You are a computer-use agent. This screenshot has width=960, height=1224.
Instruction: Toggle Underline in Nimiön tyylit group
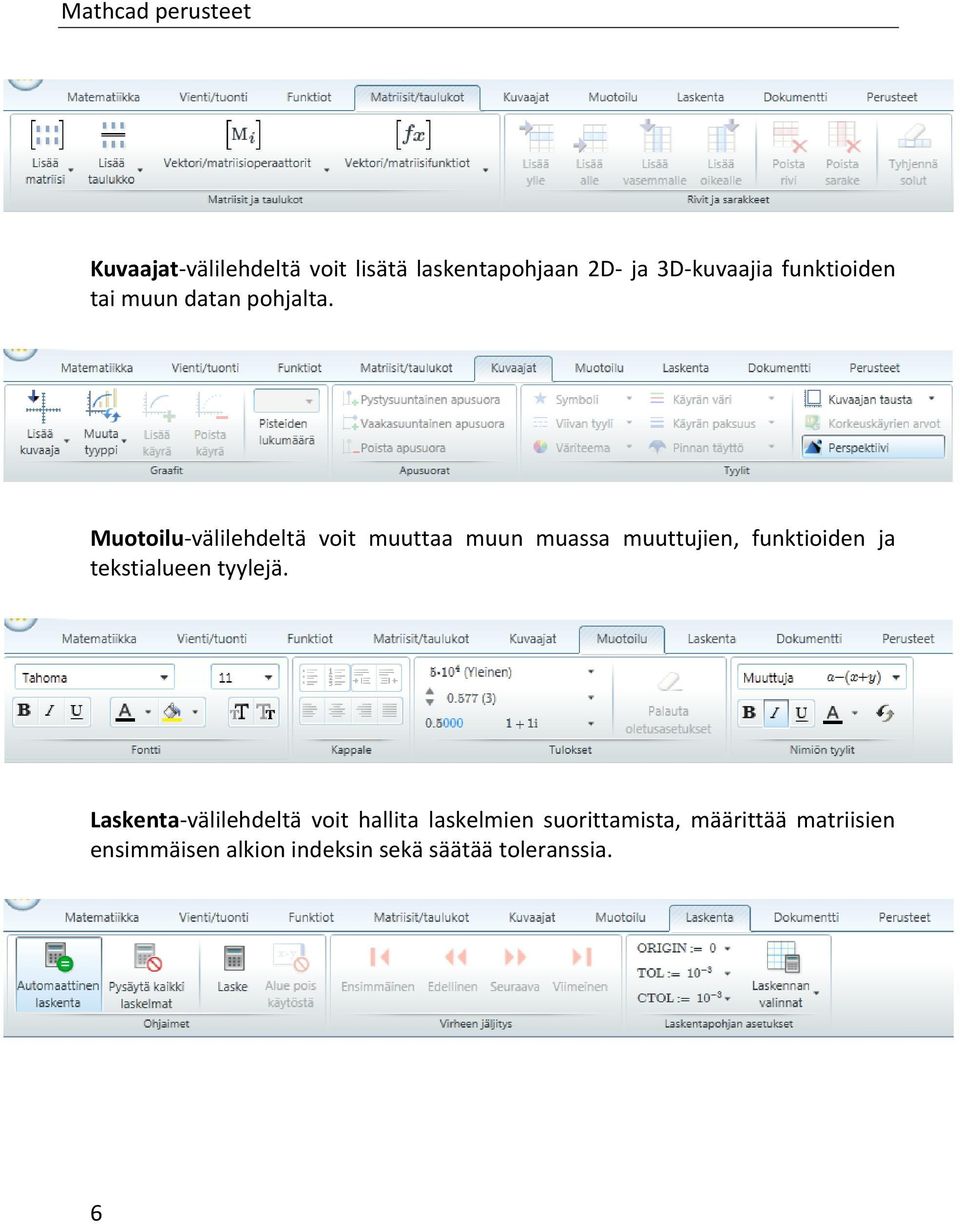(x=801, y=713)
